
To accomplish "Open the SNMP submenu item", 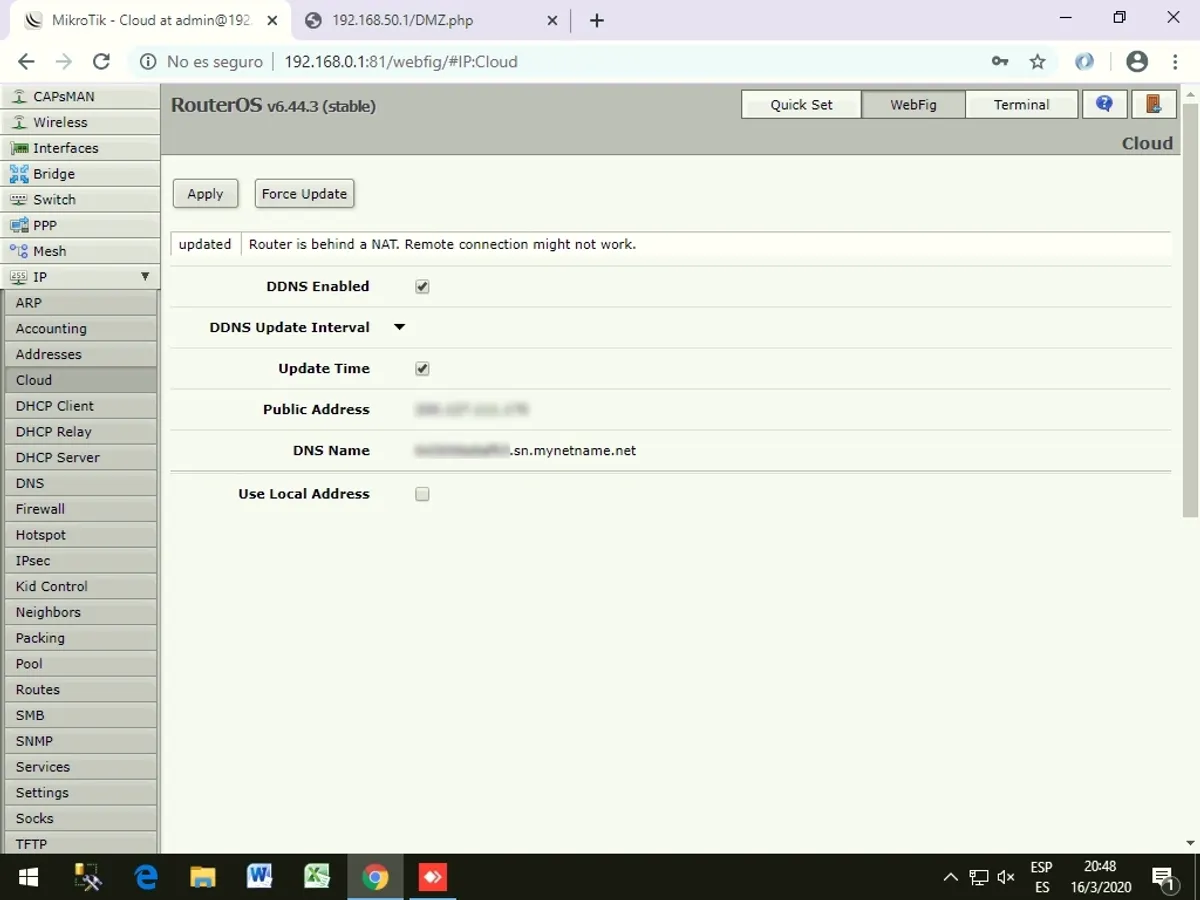I will tap(80, 742).
